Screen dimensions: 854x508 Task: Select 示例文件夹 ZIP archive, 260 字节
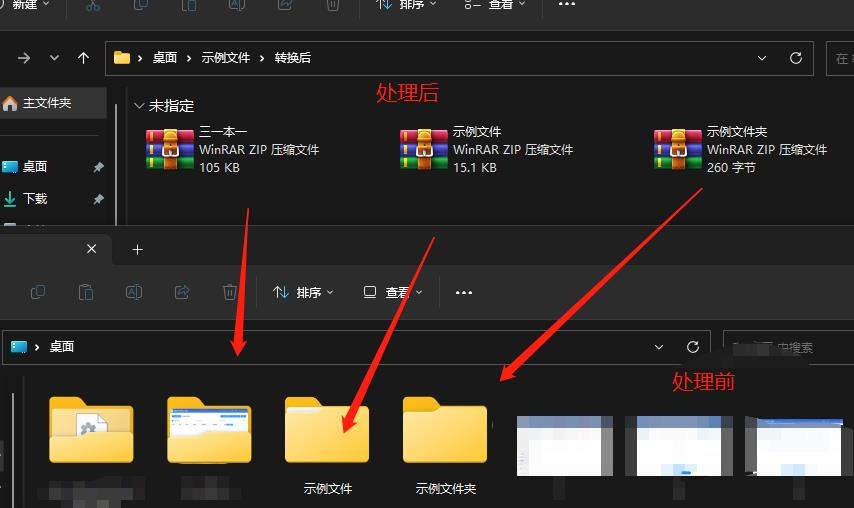tap(741, 149)
